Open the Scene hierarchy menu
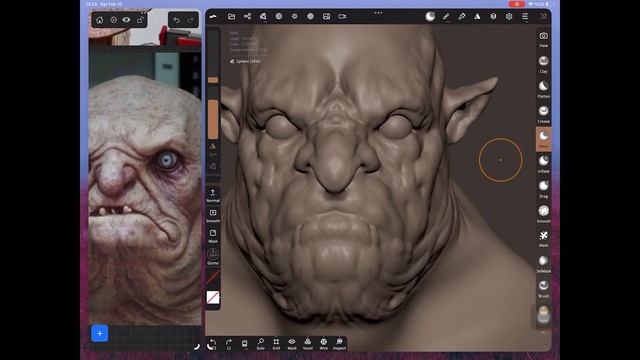Image resolution: width=640 pixels, height=360 pixels. click(247, 16)
